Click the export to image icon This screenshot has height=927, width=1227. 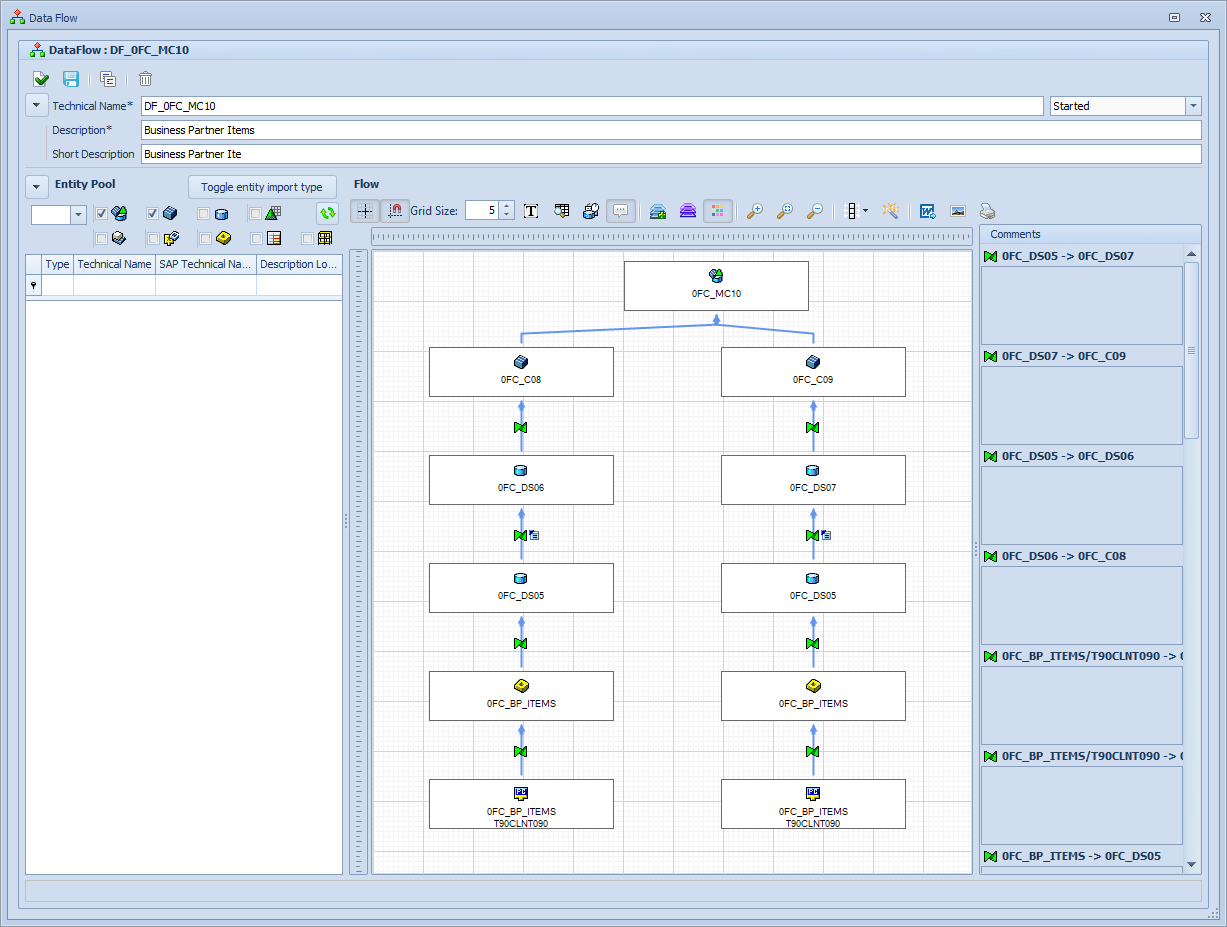point(957,211)
